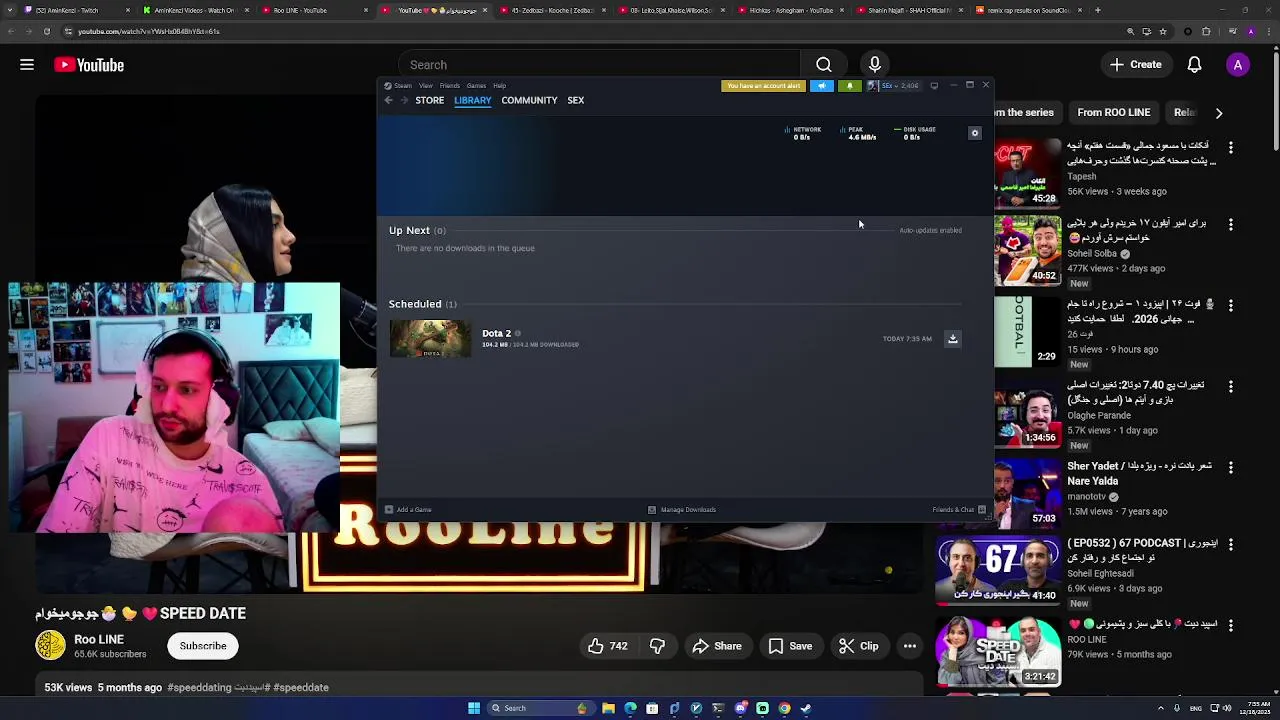Open Discord from the taskbar
Image resolution: width=1280 pixels, height=720 pixels.
click(740, 708)
